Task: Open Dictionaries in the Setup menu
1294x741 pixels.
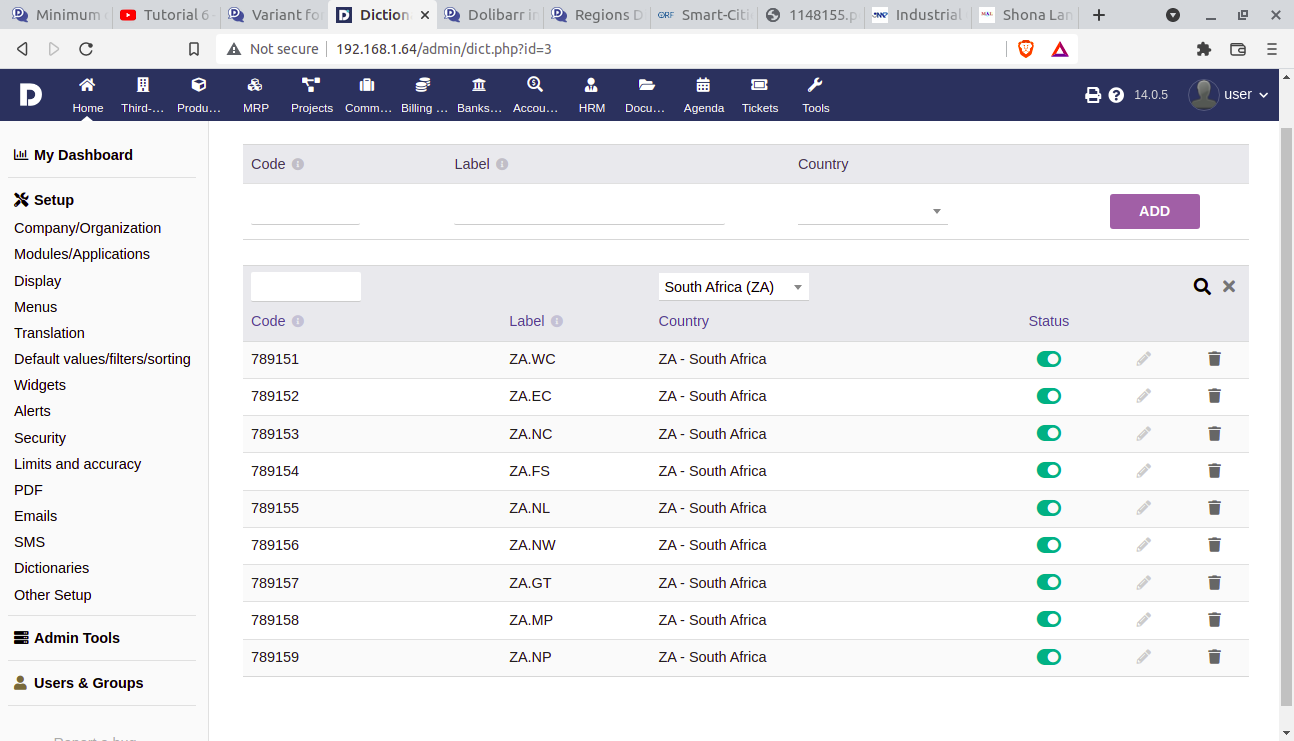Action: click(51, 568)
